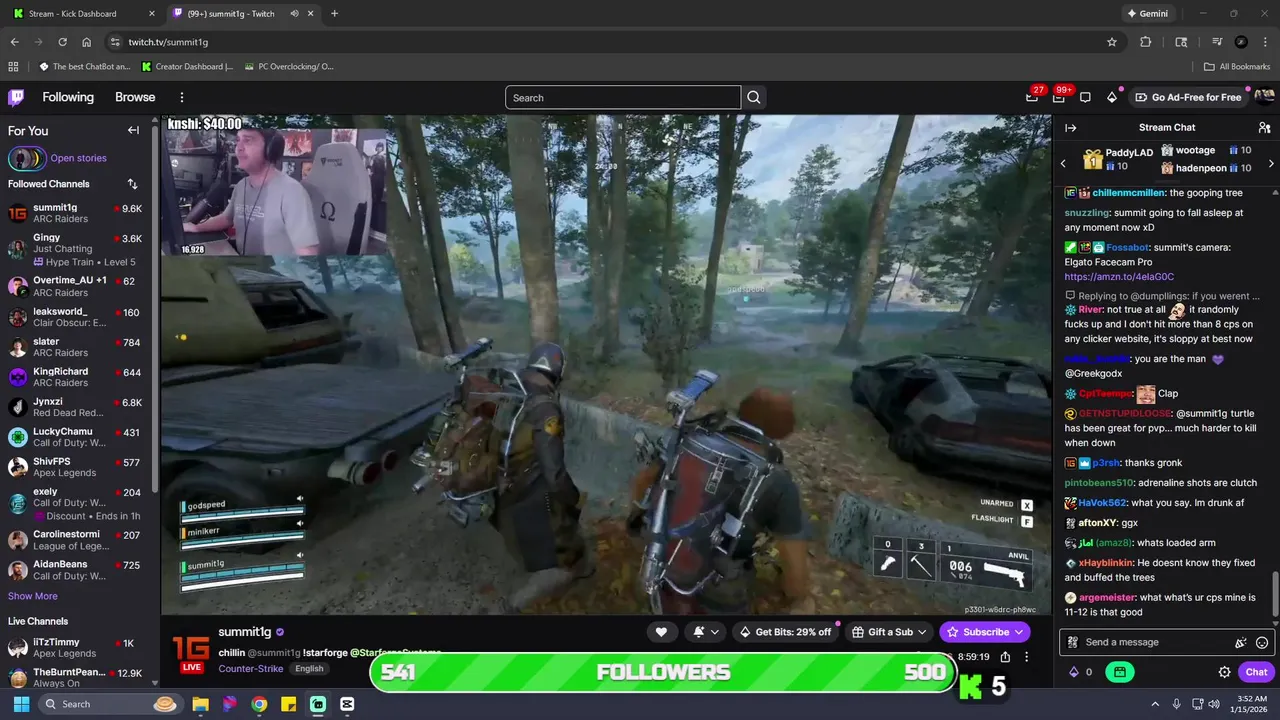Collapse Stream Chat panel arrow
The image size is (1280, 720).
[1070, 128]
